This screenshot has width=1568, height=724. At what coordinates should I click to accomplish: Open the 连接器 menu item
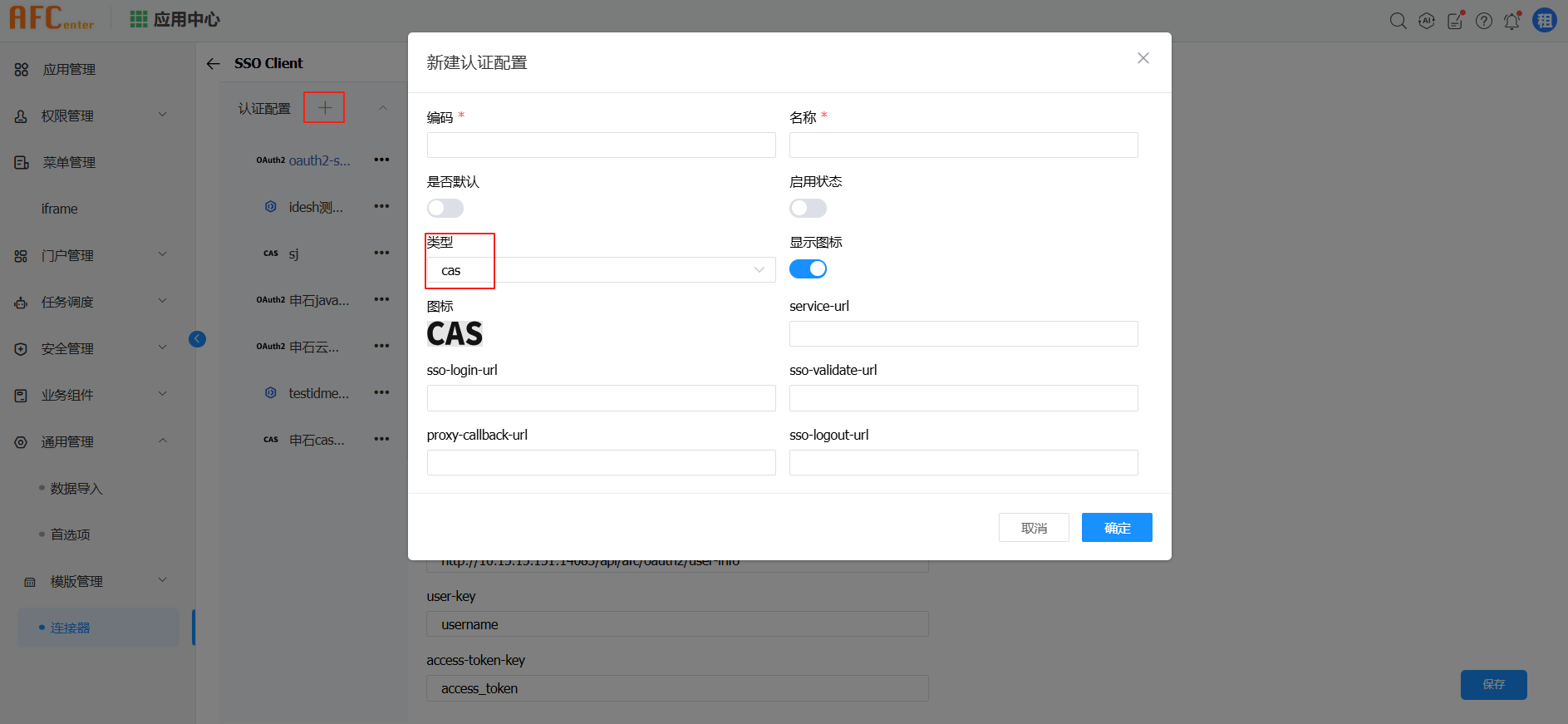pyautogui.click(x=71, y=628)
